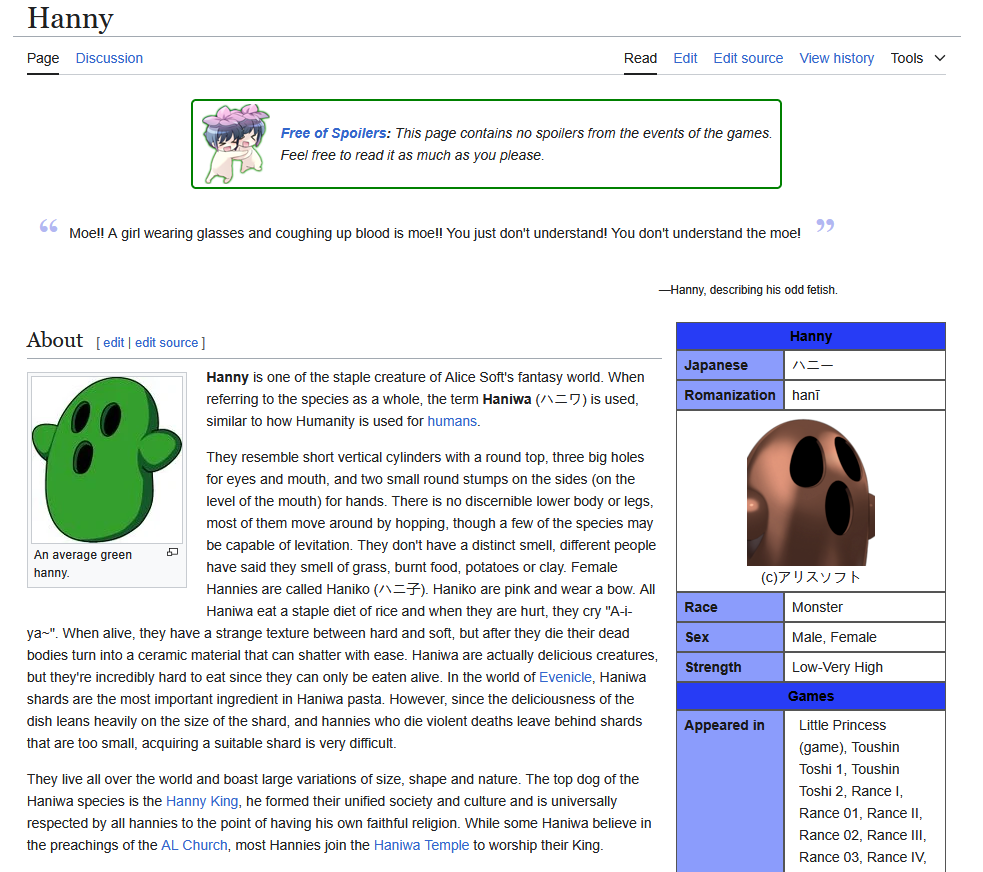
Task: Open the Hanny King link
Action: pos(202,801)
